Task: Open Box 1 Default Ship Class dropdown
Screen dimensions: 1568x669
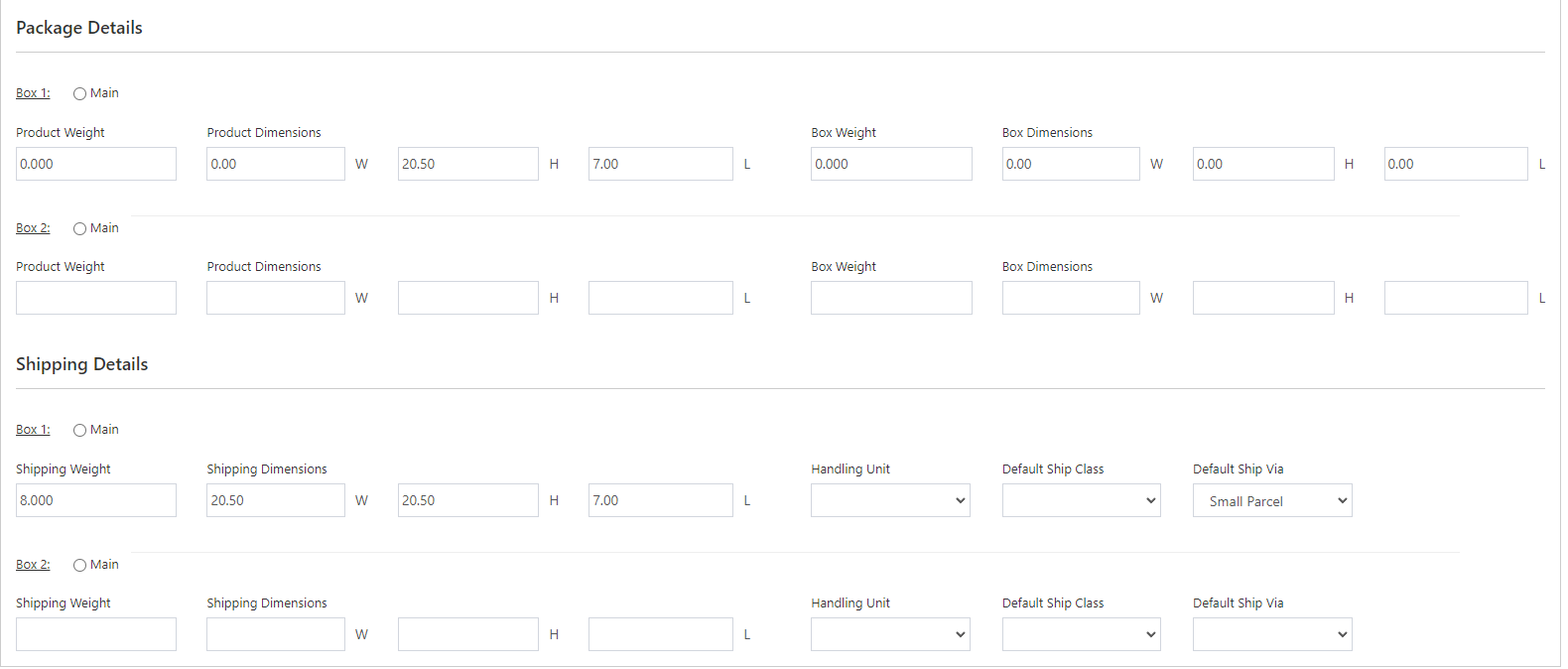Action: tap(1081, 501)
